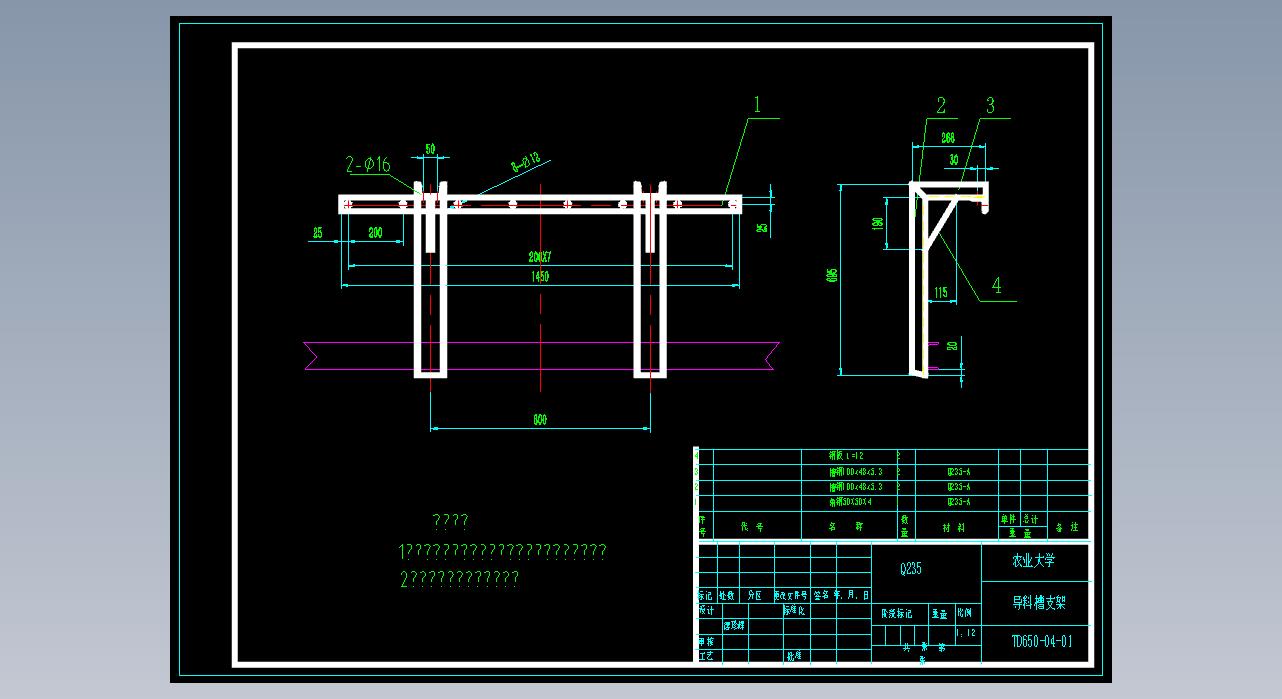
Task: Select the 材料 column header in parts list
Action: tap(954, 526)
